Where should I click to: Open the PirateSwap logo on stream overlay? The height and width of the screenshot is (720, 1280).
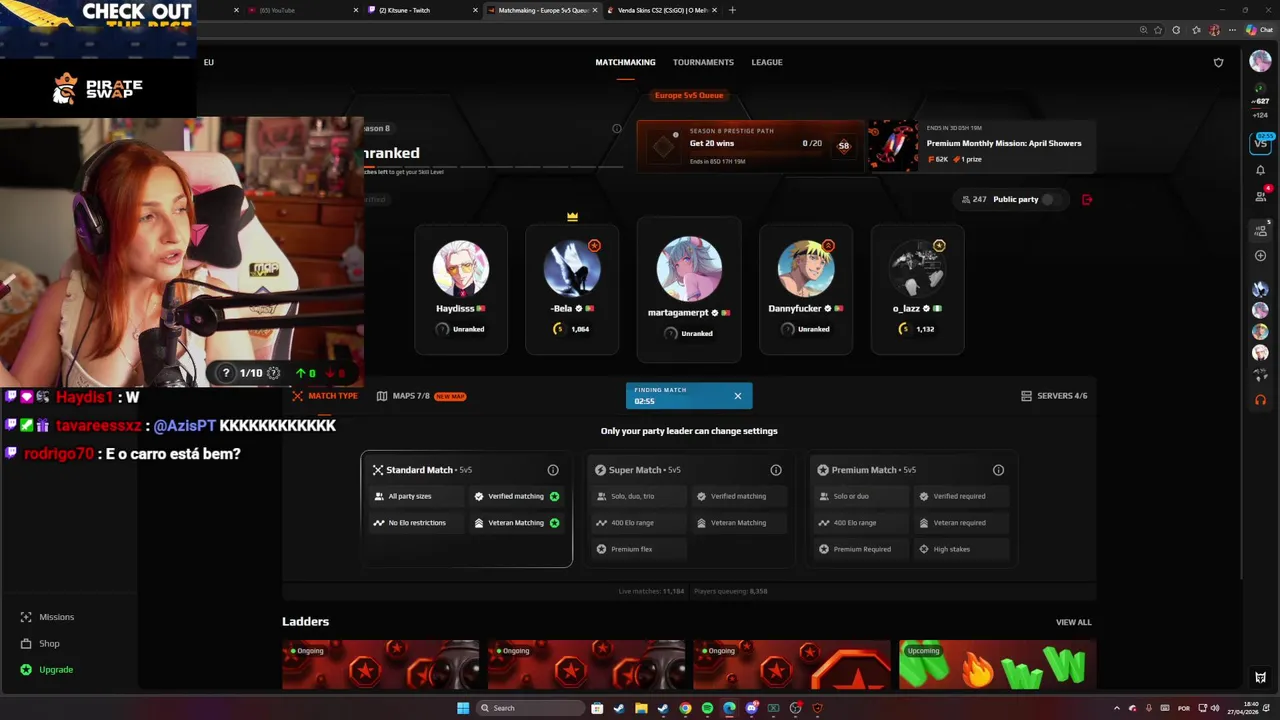coord(98,88)
